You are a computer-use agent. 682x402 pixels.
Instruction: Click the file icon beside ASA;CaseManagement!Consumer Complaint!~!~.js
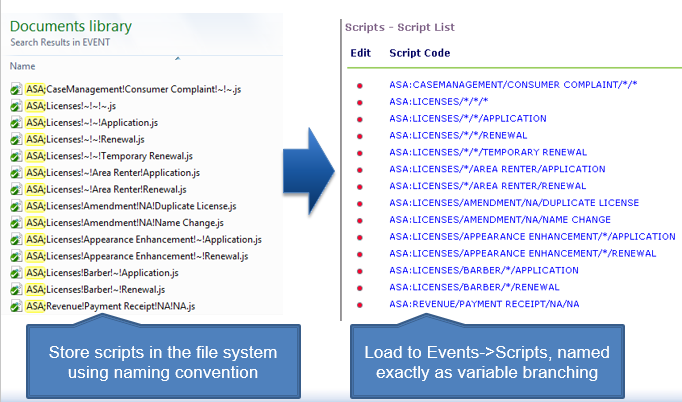pyautogui.click(x=16, y=90)
